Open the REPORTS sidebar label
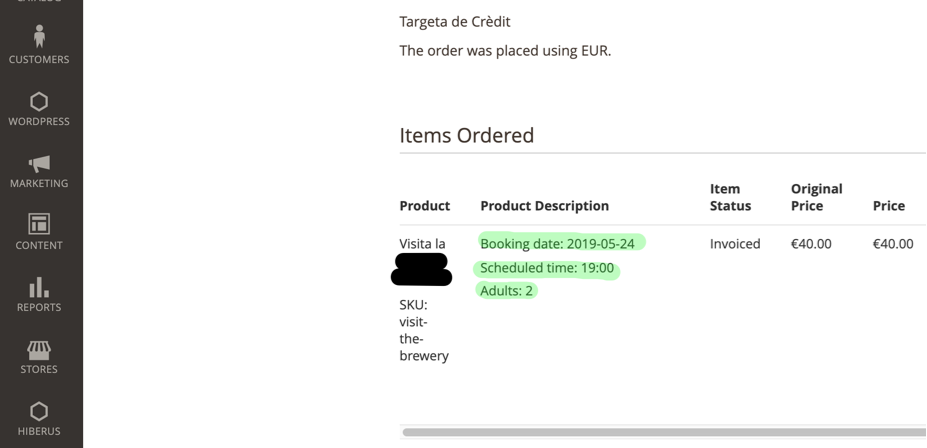Image resolution: width=927 pixels, height=448 pixels. pos(39,307)
